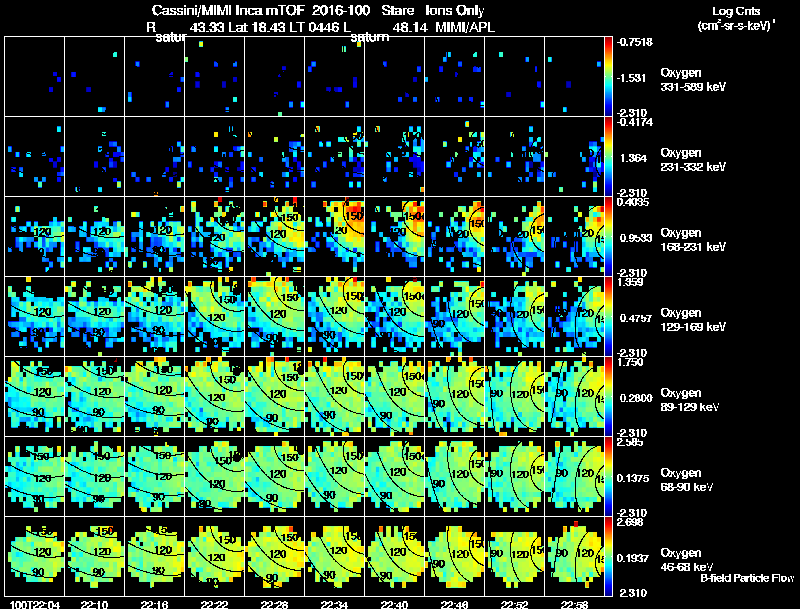Select the Oxygen 129-169 keV panel at 22:22
Viewport: 800px width, 609px height.
tap(215, 316)
